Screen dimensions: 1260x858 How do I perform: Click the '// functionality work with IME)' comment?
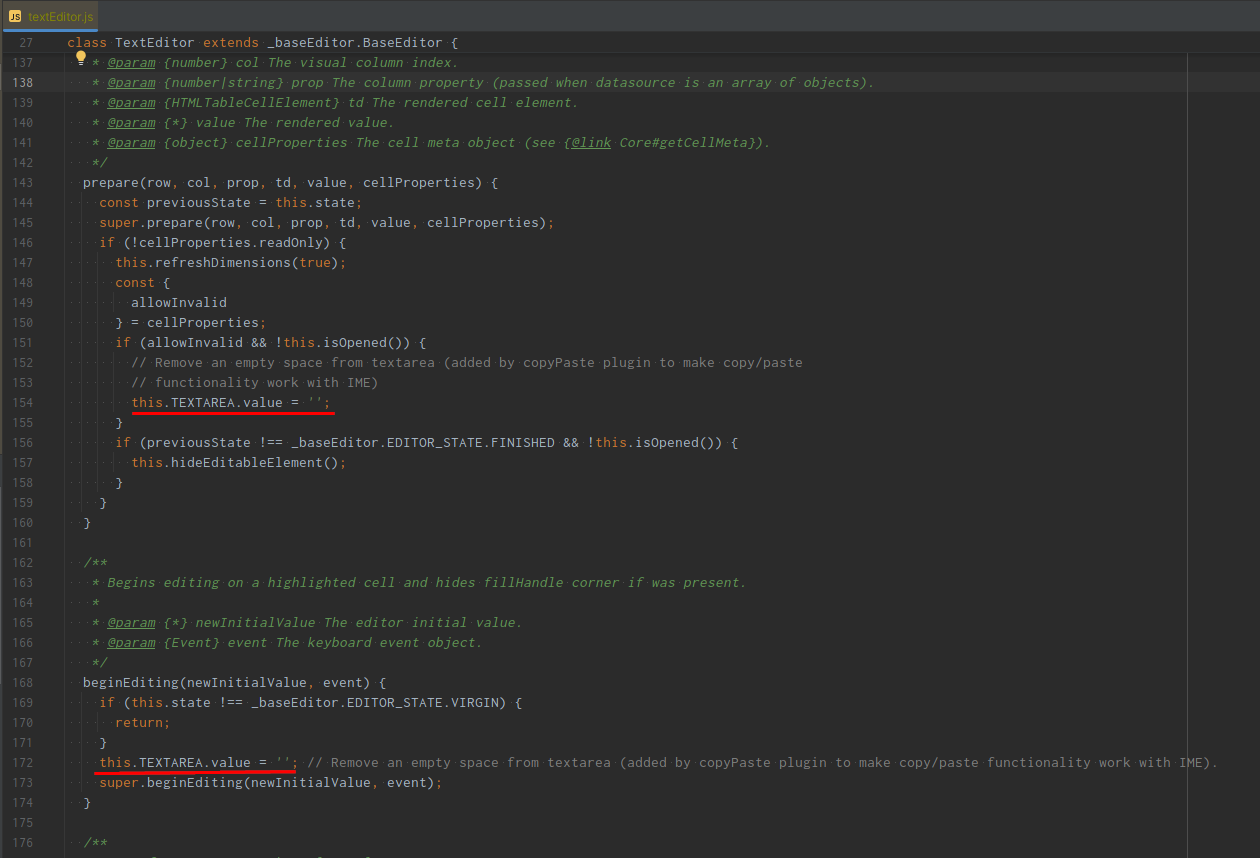coord(255,382)
